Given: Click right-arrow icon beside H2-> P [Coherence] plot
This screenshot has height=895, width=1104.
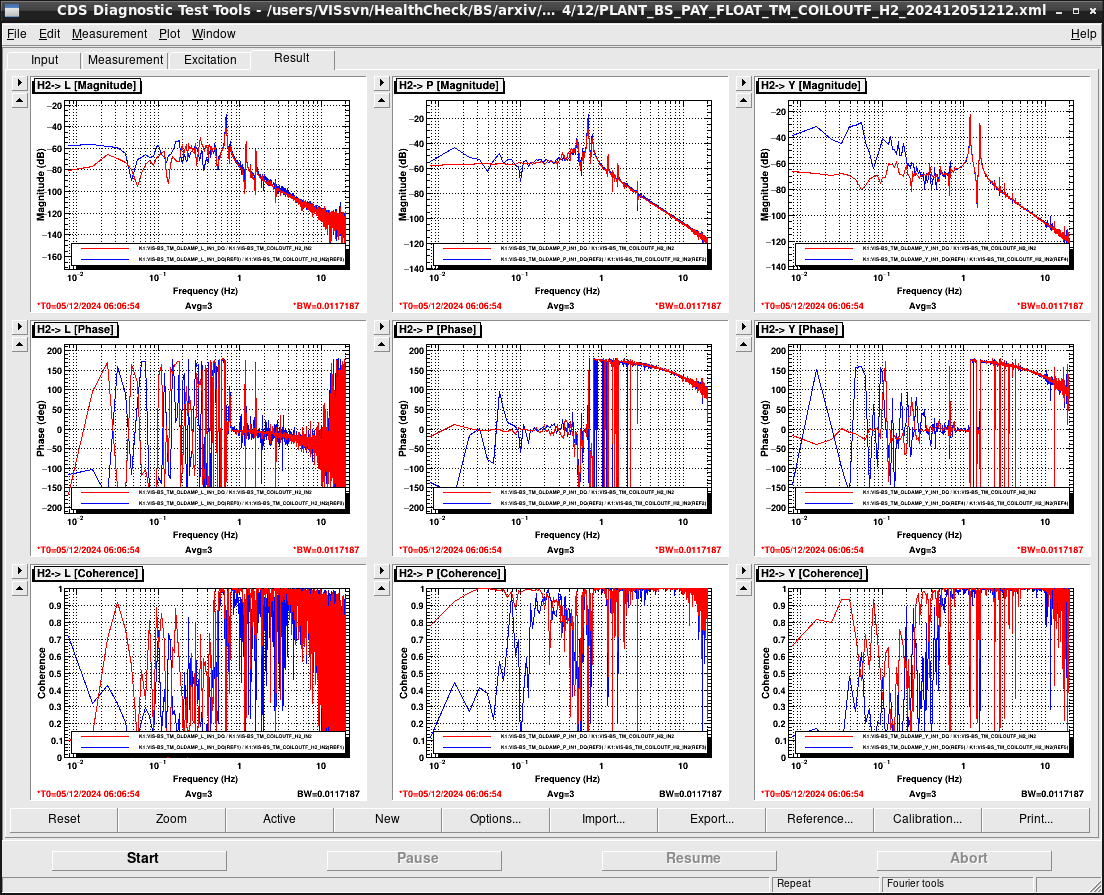Looking at the screenshot, I should click(382, 571).
